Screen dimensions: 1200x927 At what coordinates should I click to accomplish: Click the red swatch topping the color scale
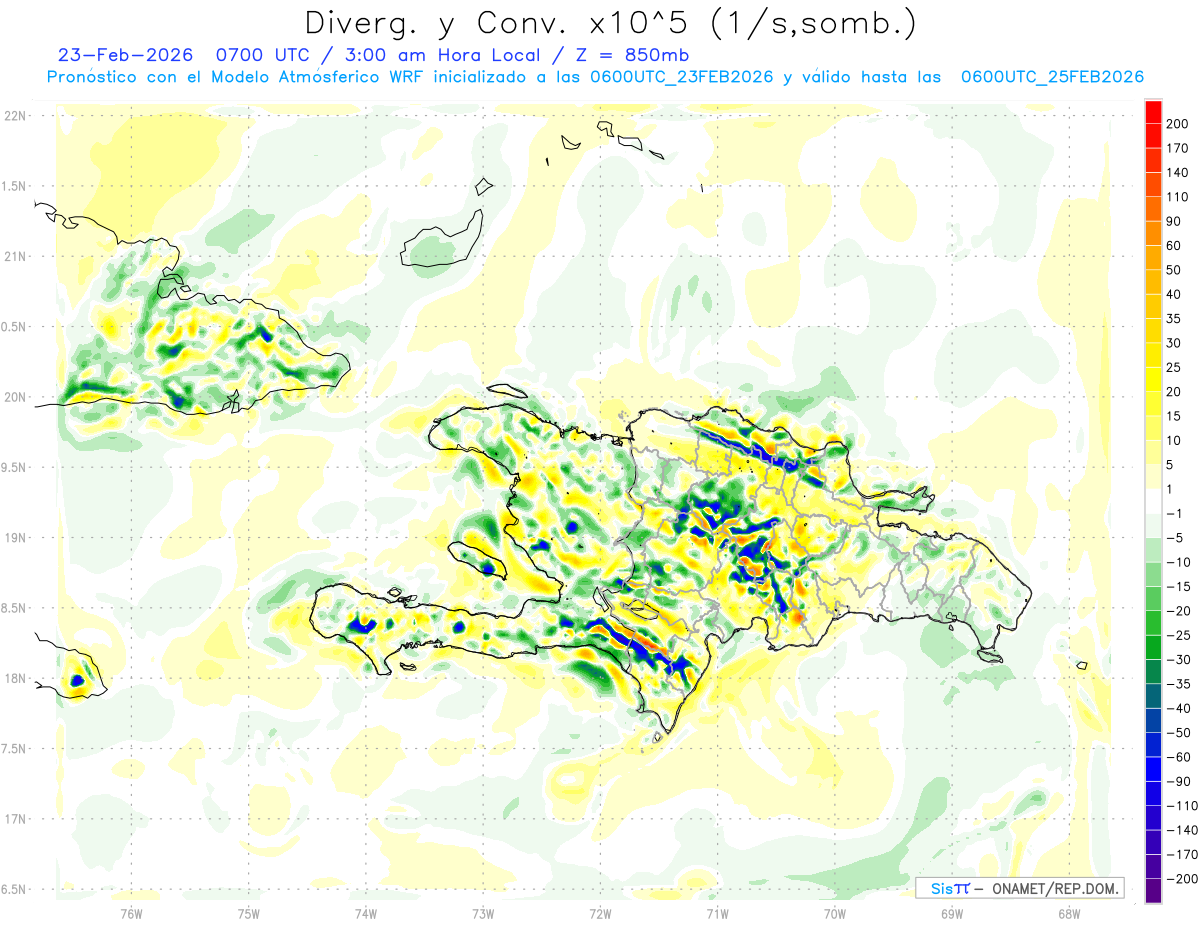(1153, 112)
